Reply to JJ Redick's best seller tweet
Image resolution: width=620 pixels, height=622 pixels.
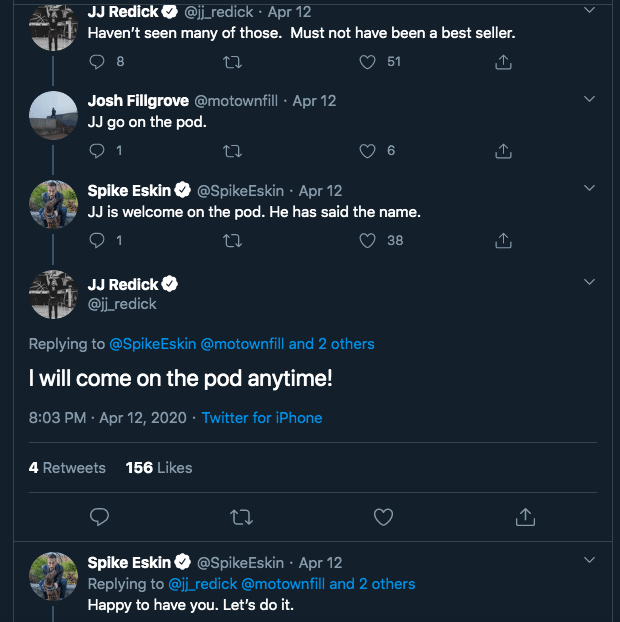point(97,62)
